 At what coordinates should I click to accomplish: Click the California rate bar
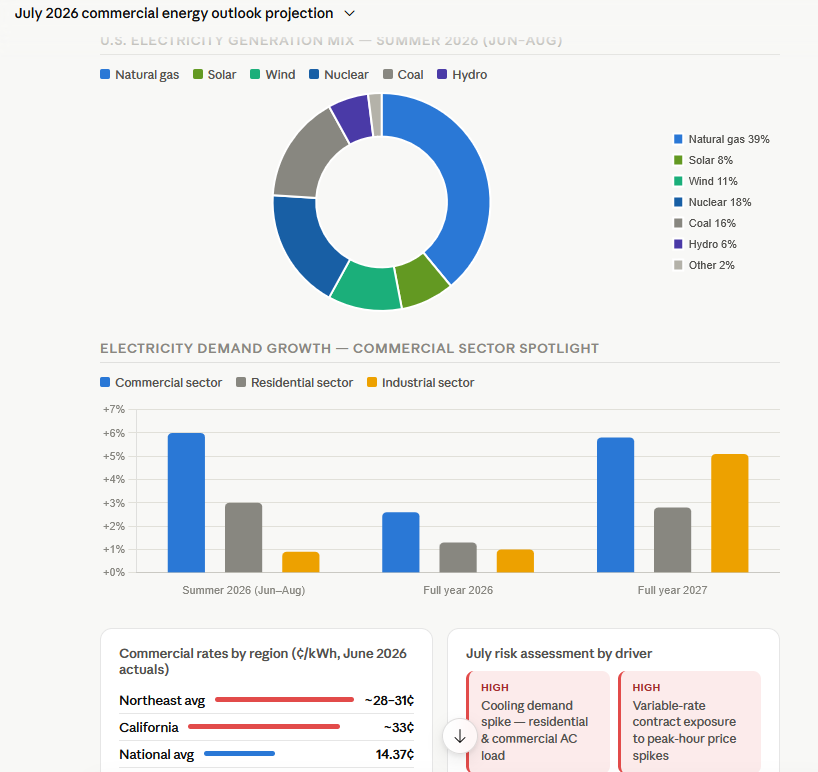click(x=264, y=727)
